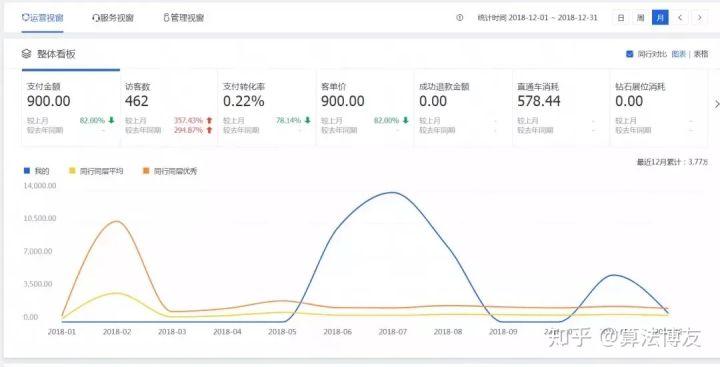Image resolution: width=720 pixels, height=367 pixels.
Task: Click the info icon beside 统计时间
Action: coord(460,18)
